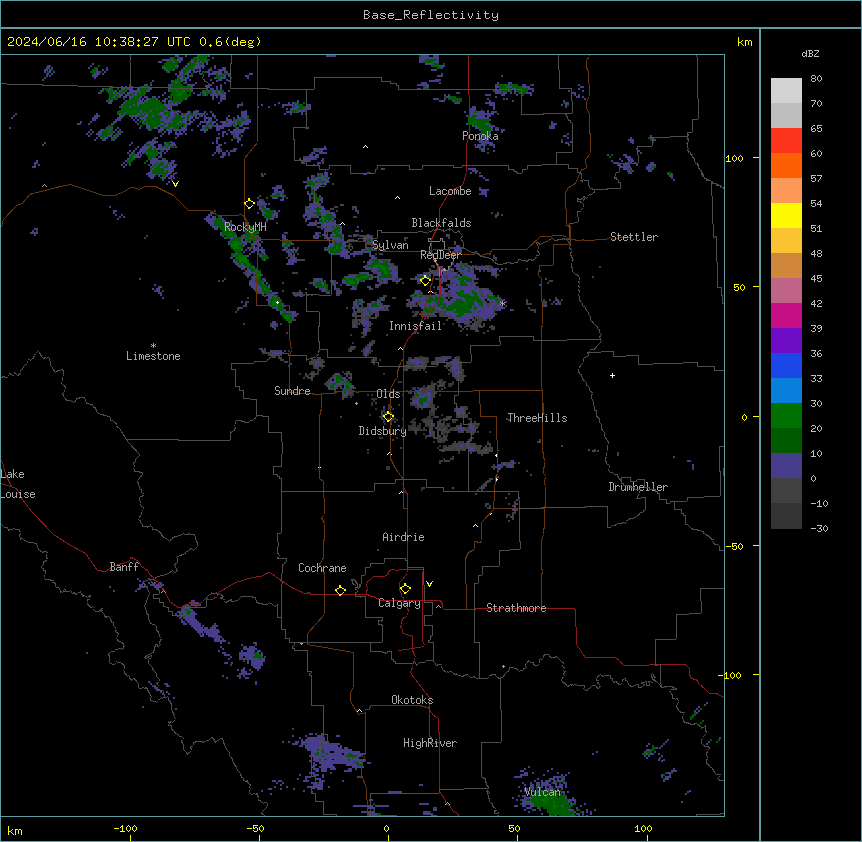Click the dBZ legend heading
The height and width of the screenshot is (842, 862).
(810, 53)
